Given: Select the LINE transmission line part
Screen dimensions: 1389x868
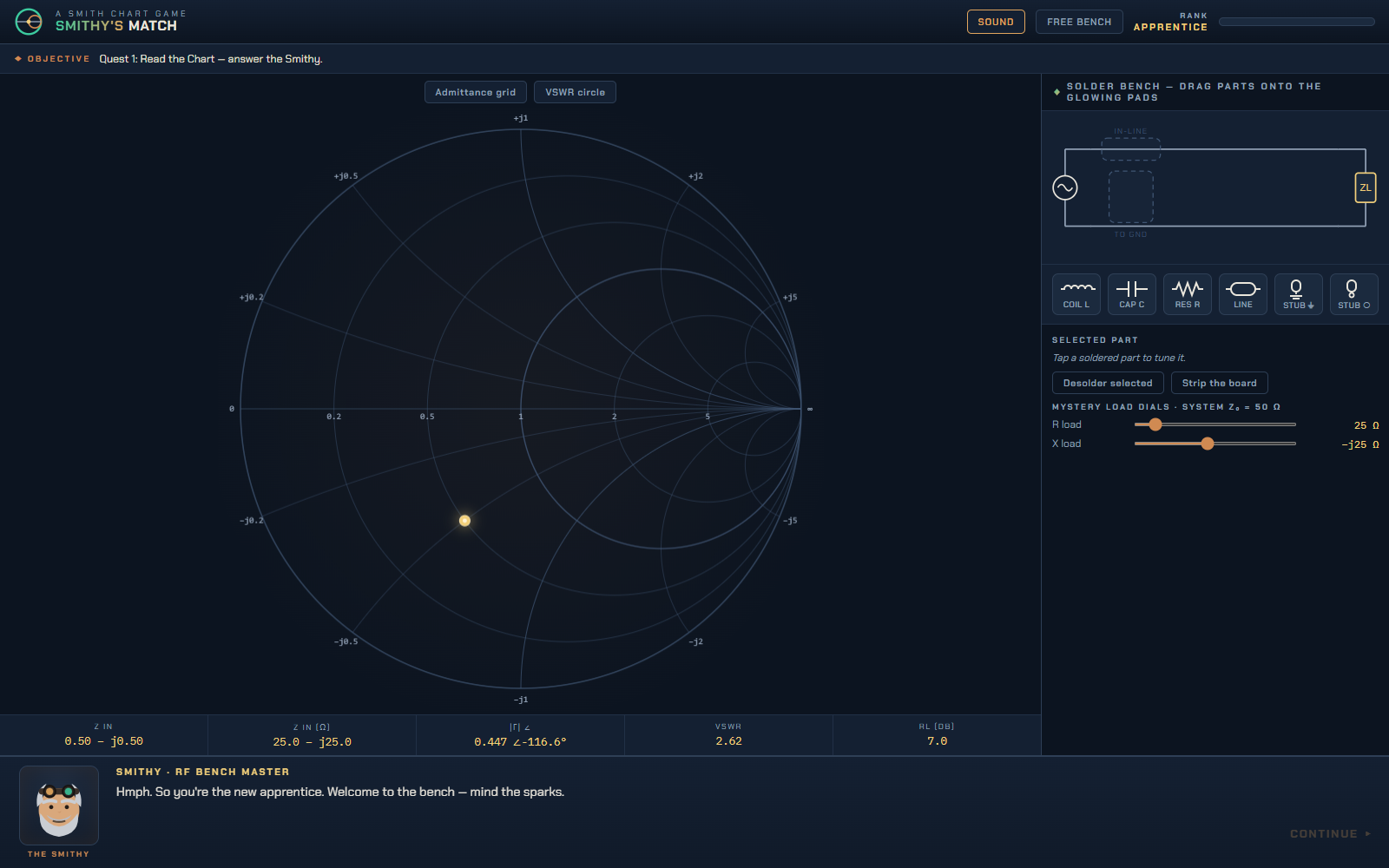Looking at the screenshot, I should coord(1243,294).
